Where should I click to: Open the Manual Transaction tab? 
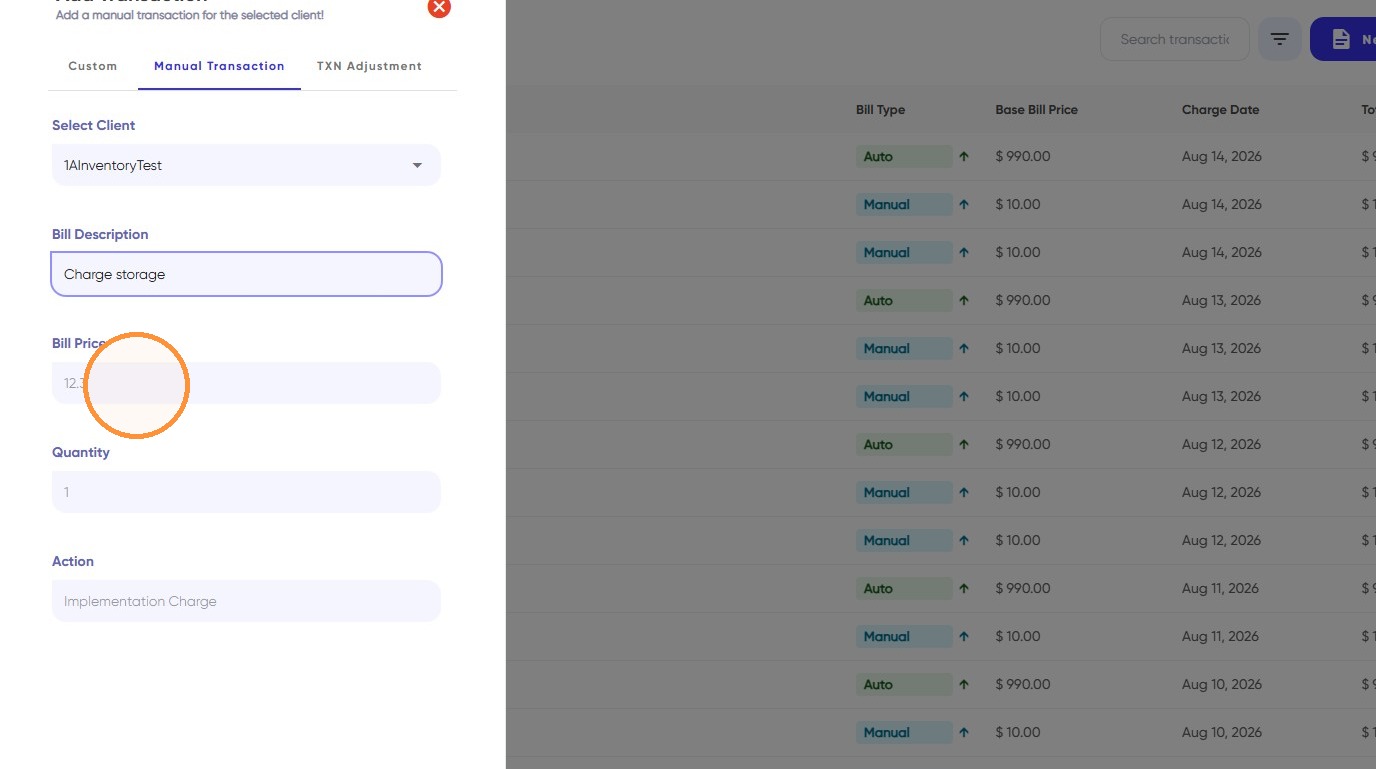pos(219,66)
